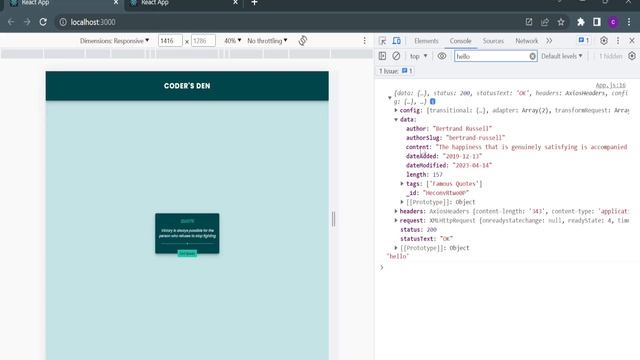Open DevTools customize menu

(618, 40)
